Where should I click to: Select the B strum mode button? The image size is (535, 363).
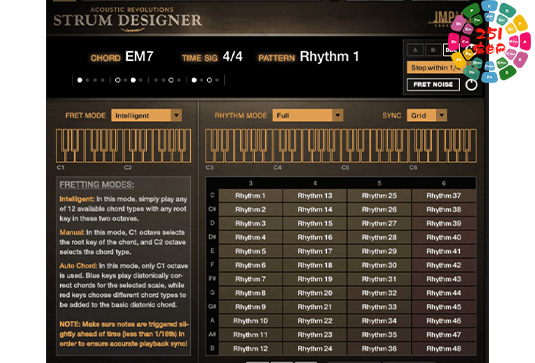[x=433, y=50]
